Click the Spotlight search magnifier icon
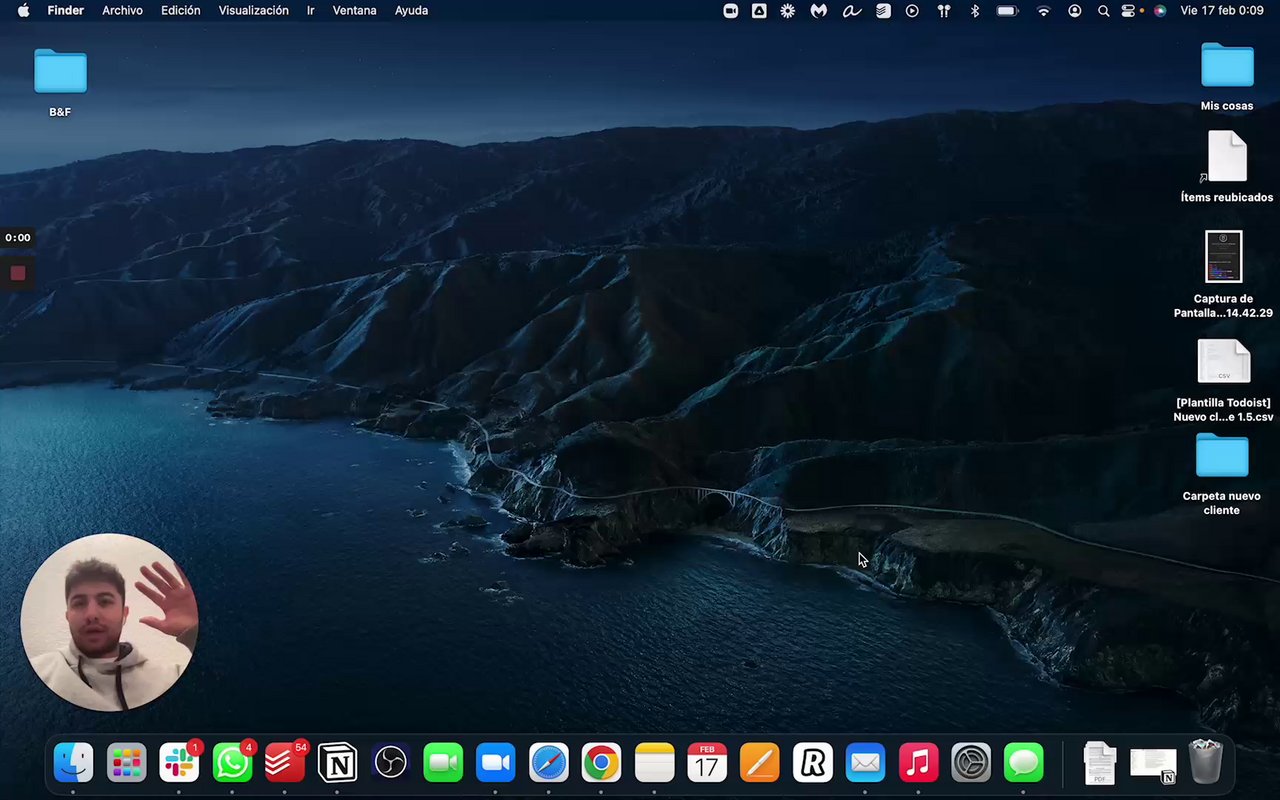The height and width of the screenshot is (800, 1280). [1103, 11]
